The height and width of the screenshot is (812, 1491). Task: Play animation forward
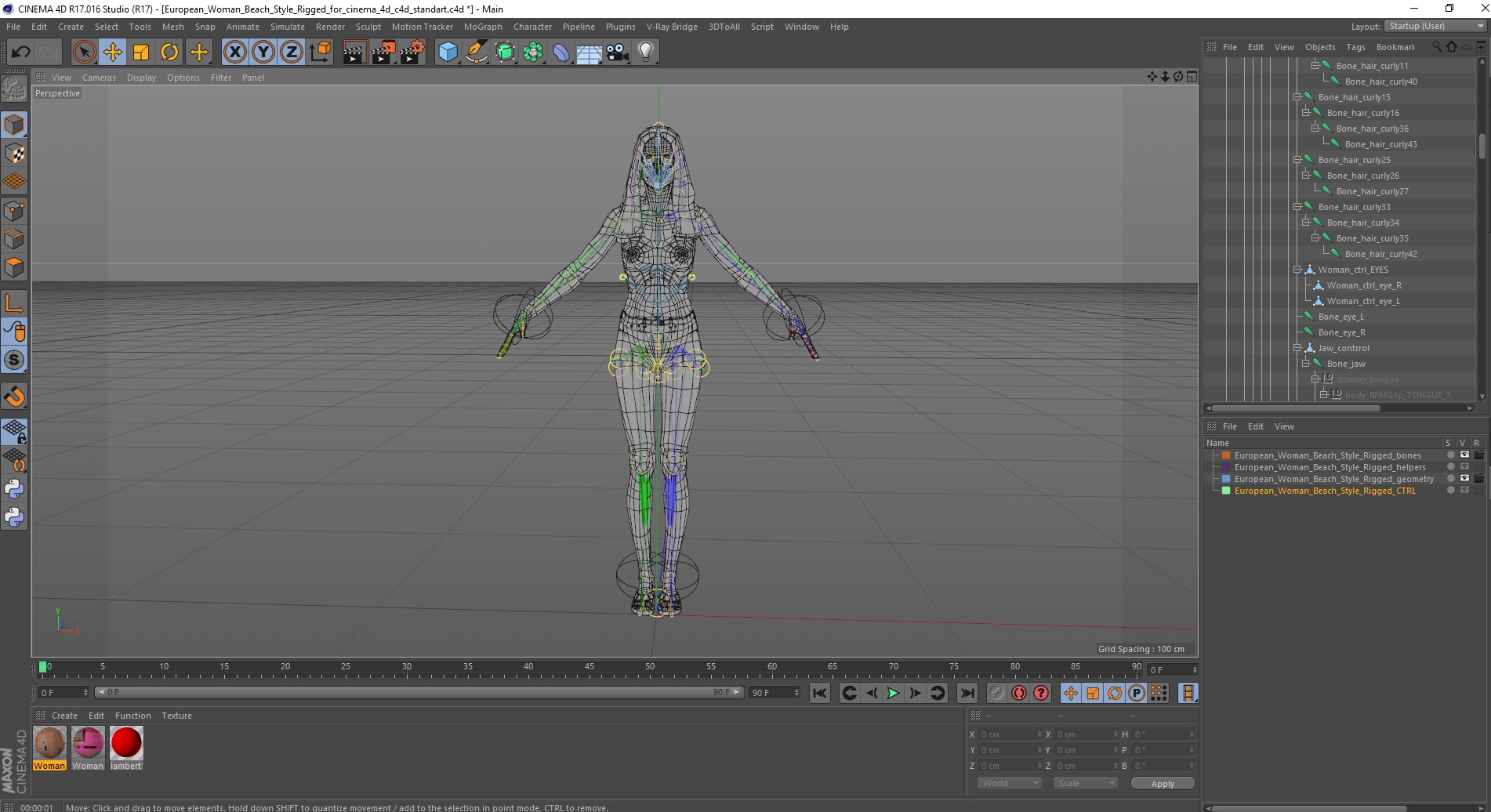tap(893, 693)
